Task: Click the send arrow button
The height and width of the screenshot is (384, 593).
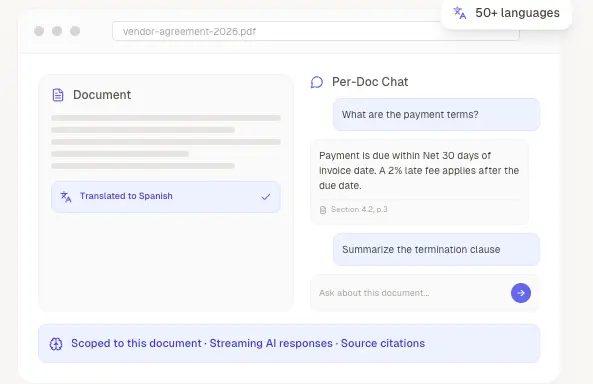Action: coord(521,293)
